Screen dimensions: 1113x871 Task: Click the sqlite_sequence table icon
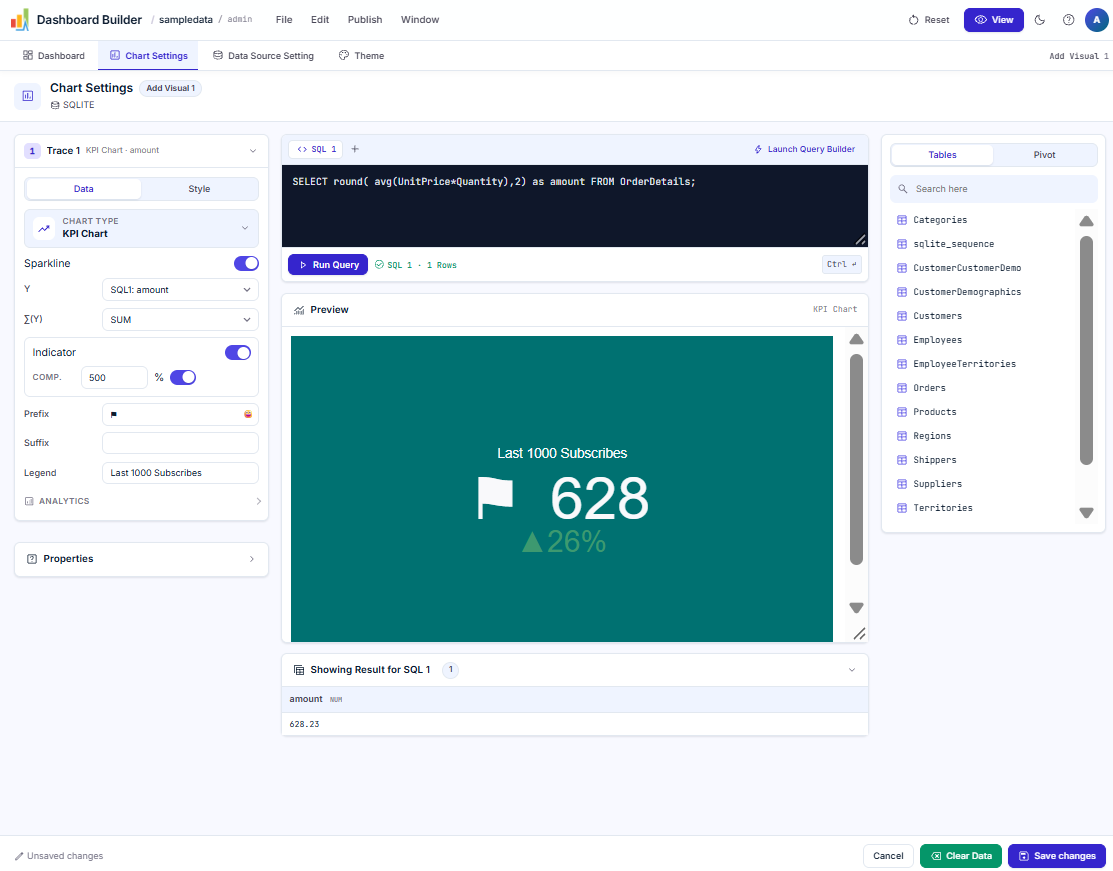coord(902,244)
